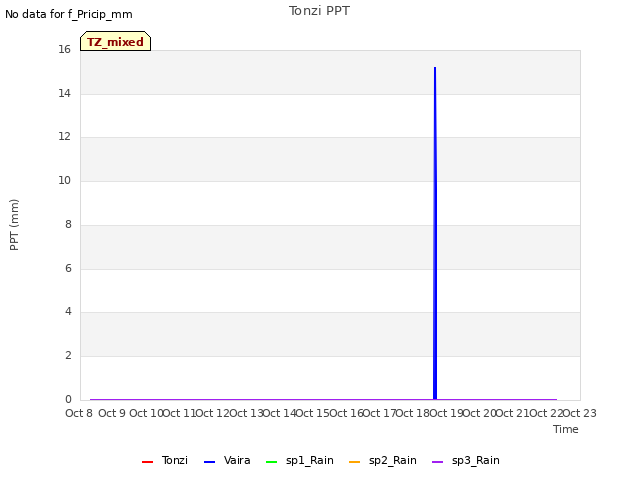Click the 2 y-axis tick label
Image resolution: width=640 pixels, height=480 pixels.
pyautogui.click(x=68, y=356)
